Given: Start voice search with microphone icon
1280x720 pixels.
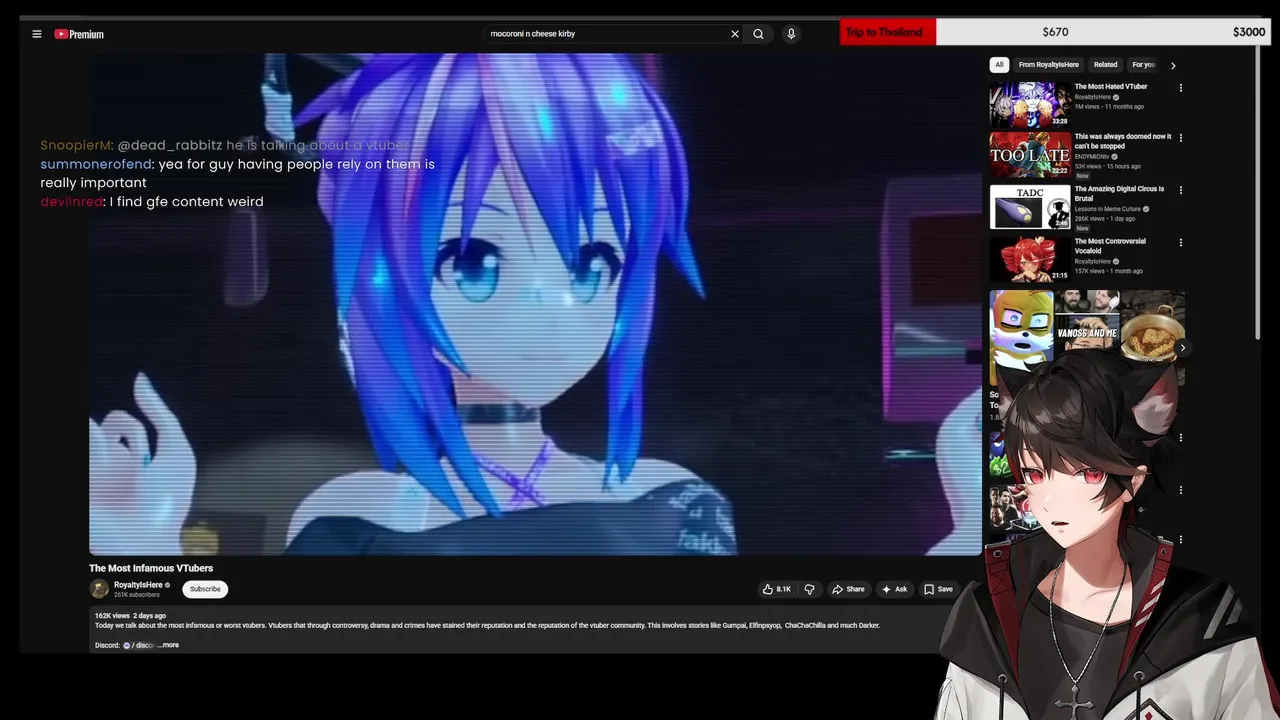Looking at the screenshot, I should pos(791,34).
